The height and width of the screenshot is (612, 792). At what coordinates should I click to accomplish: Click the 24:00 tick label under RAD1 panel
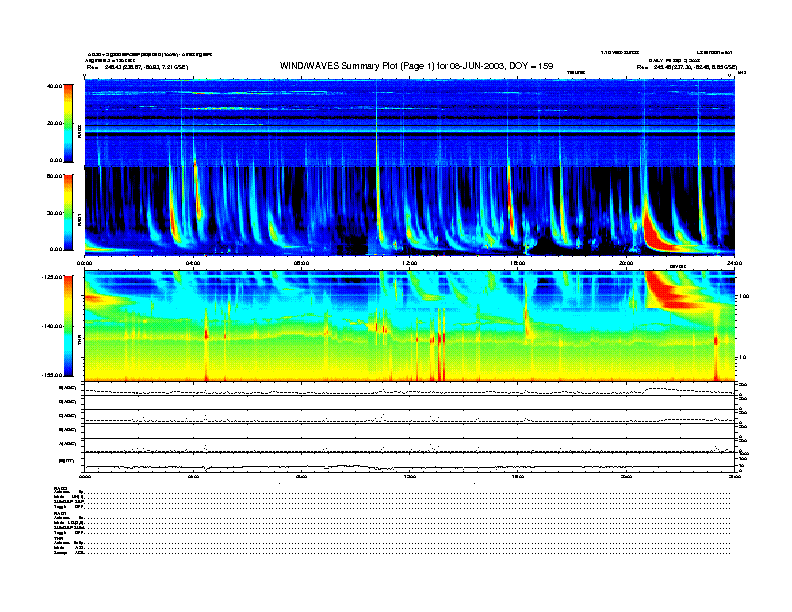[734, 263]
